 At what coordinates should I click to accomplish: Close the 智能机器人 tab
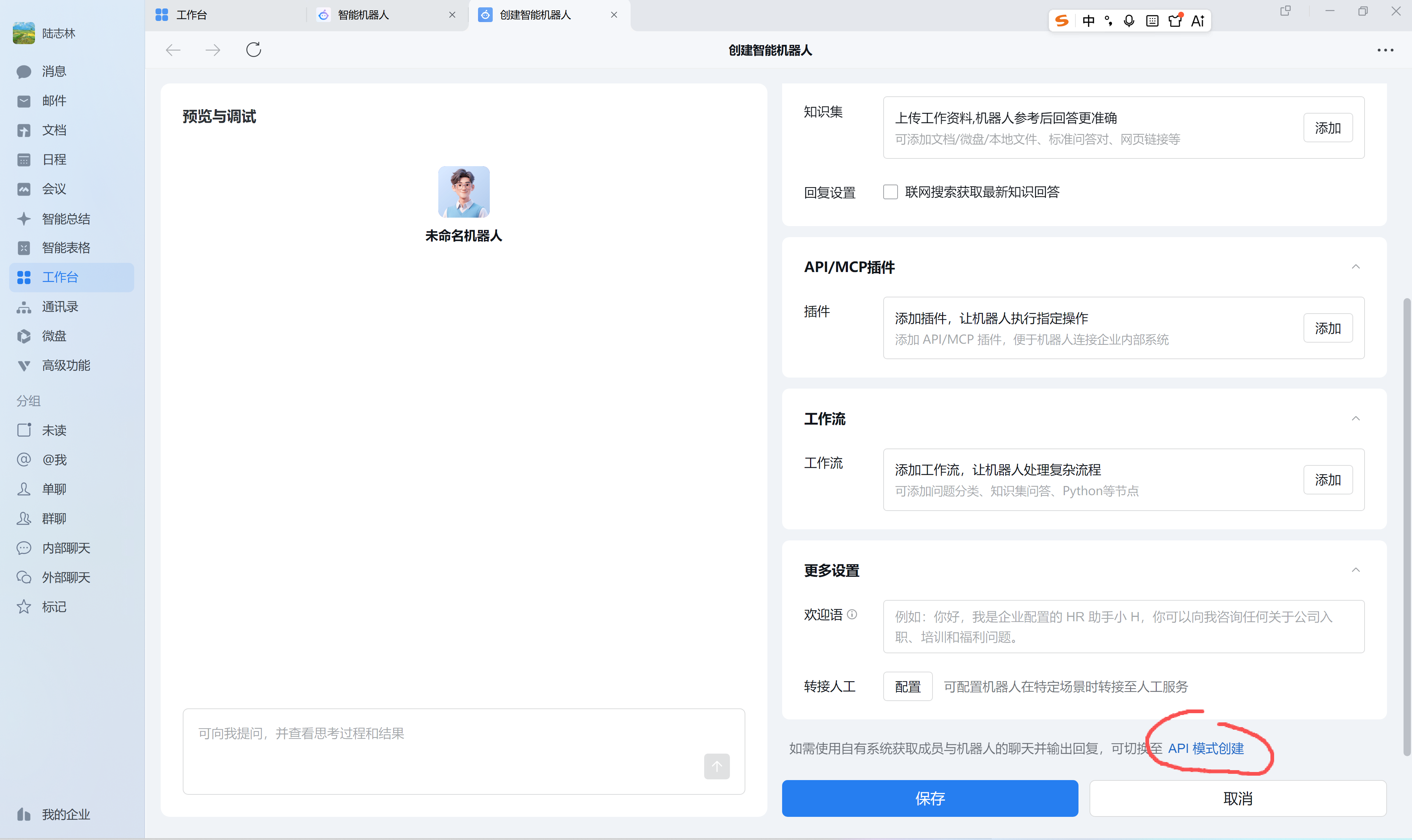452,15
